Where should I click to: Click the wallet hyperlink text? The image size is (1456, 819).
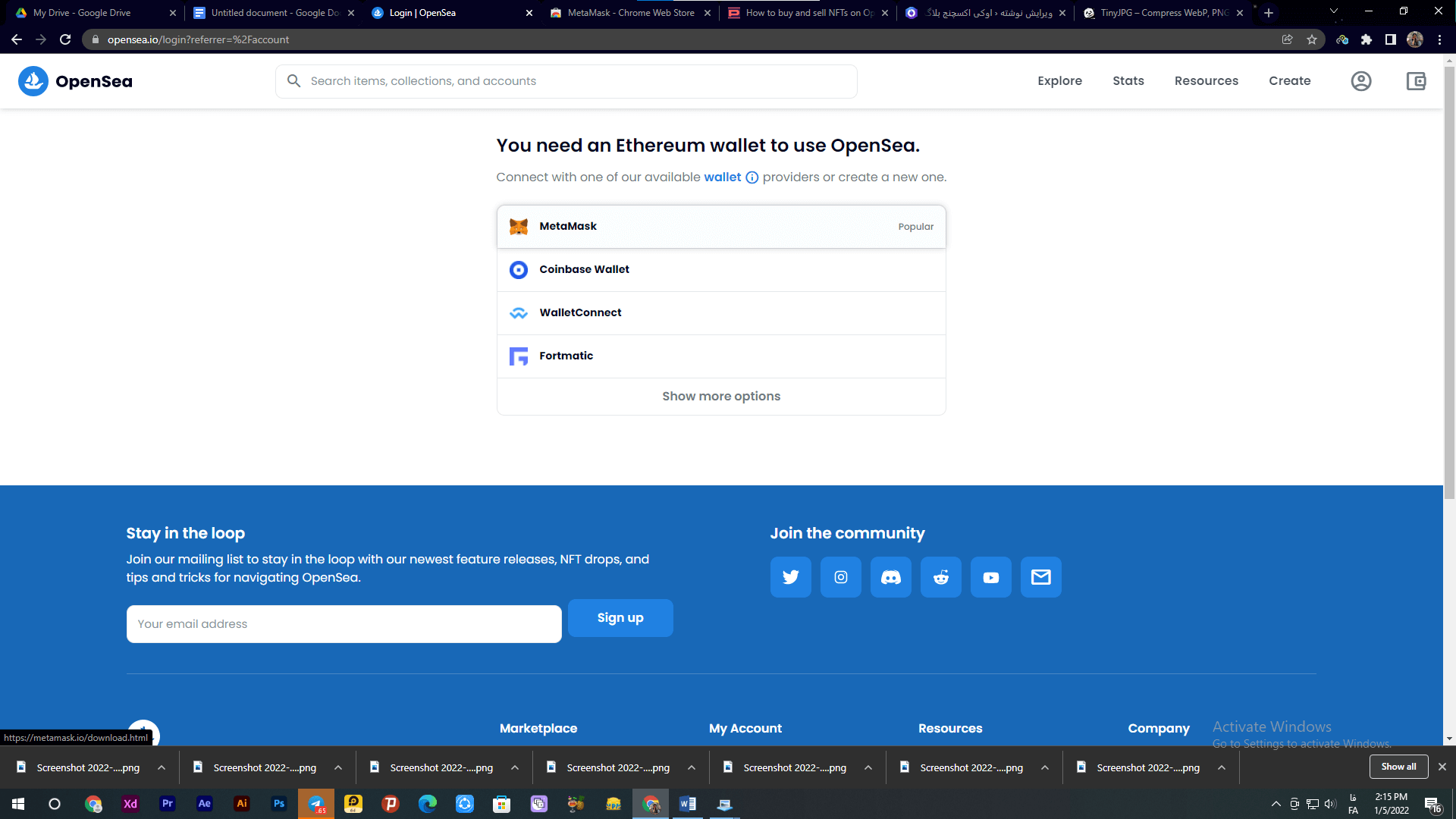tap(723, 177)
